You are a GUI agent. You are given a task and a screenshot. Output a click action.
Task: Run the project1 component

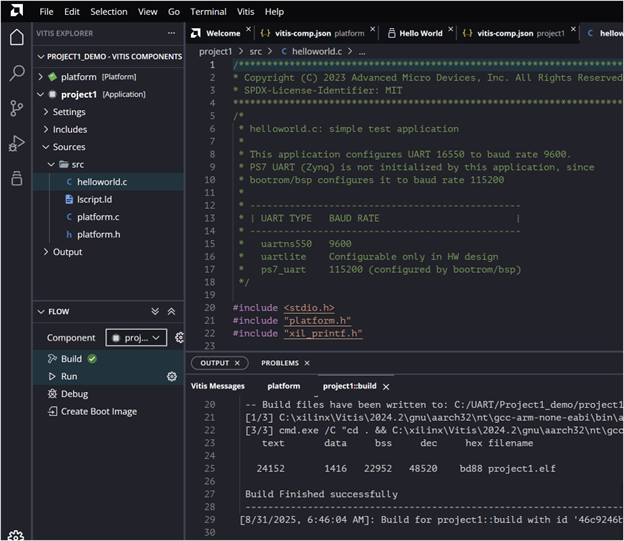[x=69, y=376]
